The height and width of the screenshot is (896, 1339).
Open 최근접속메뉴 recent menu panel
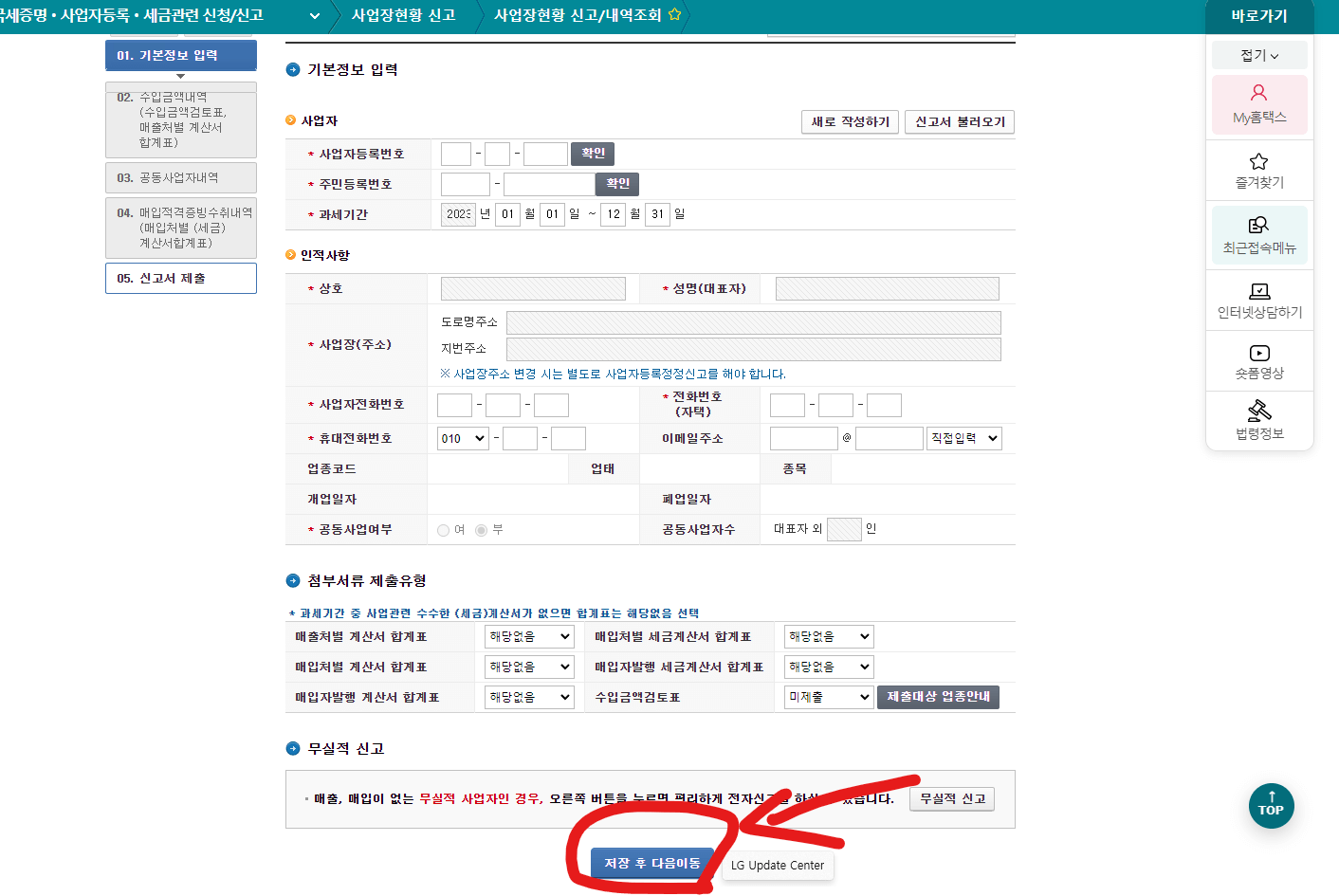(x=1259, y=234)
